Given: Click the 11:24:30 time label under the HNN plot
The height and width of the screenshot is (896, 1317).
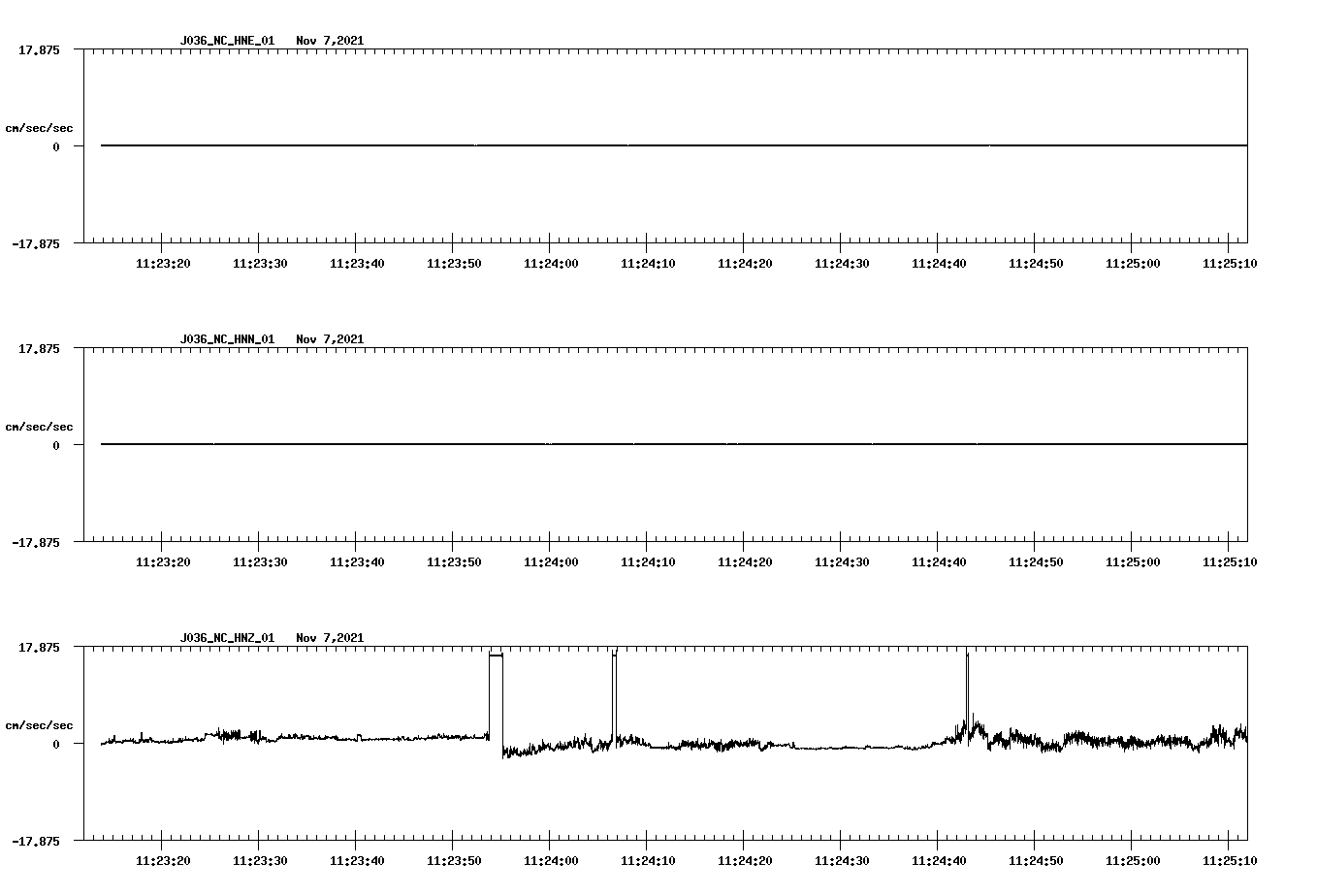Looking at the screenshot, I should click(841, 561).
